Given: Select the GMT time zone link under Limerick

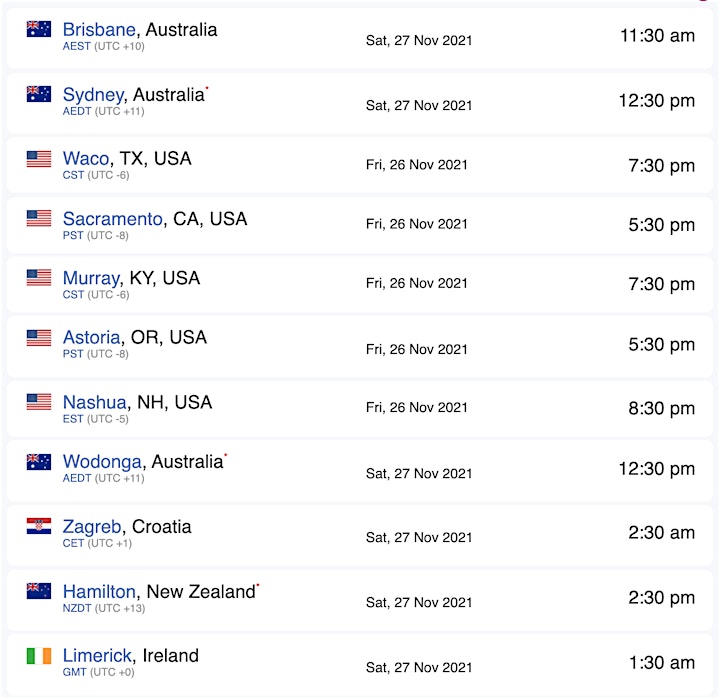Looking at the screenshot, I should pyautogui.click(x=74, y=672).
